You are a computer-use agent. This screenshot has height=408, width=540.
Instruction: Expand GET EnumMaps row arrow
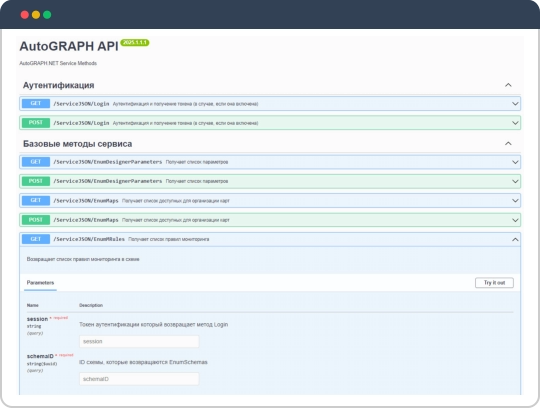click(515, 201)
